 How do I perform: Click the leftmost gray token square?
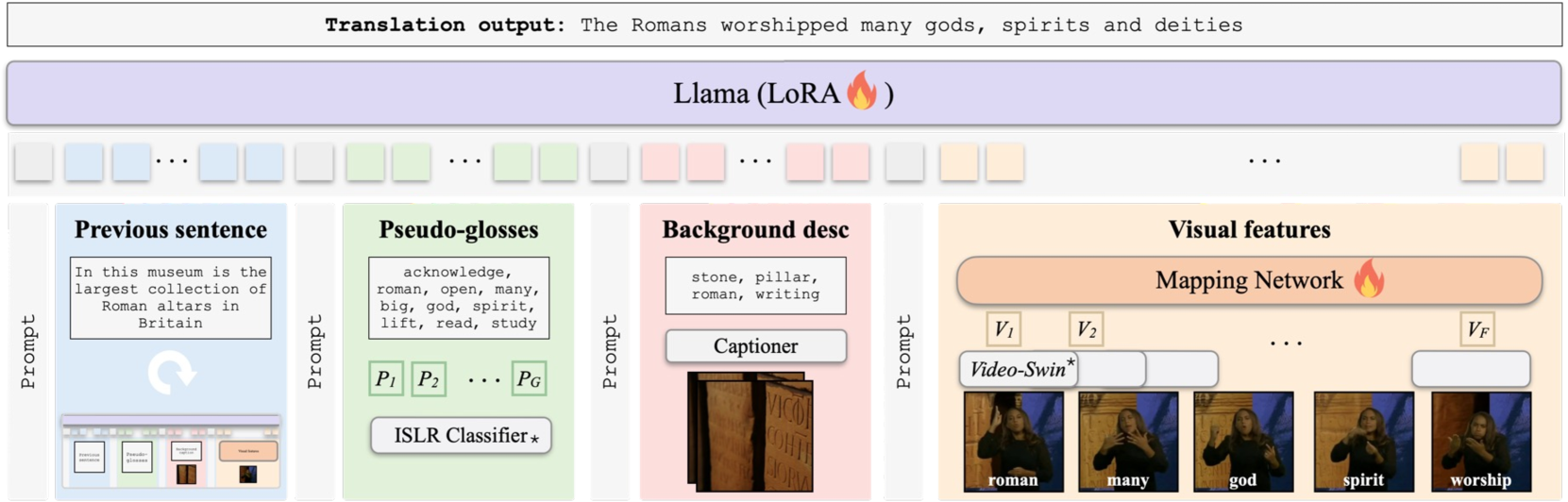[x=34, y=162]
